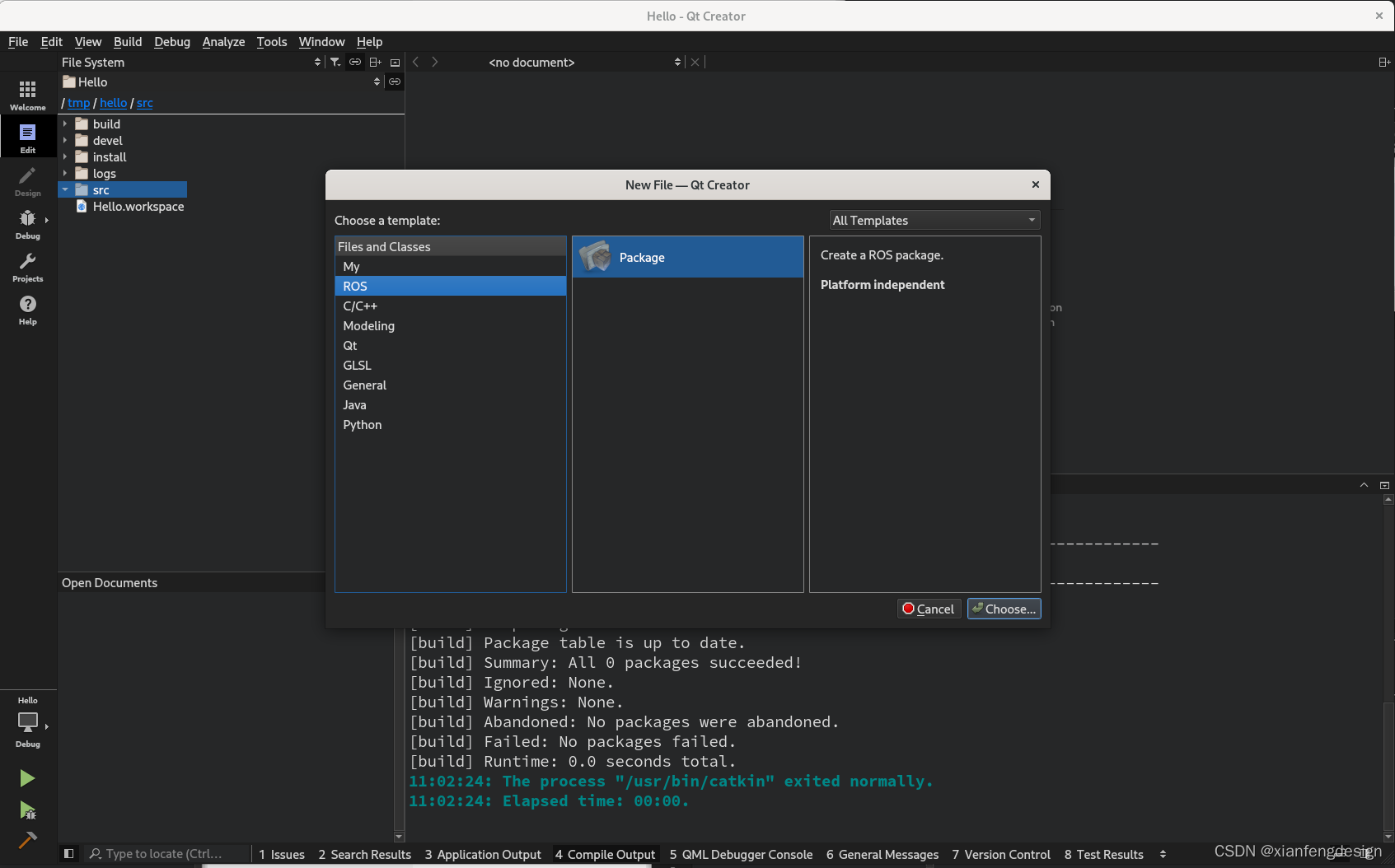The height and width of the screenshot is (868, 1395).
Task: Open the Analyze menu
Action: [x=223, y=42]
